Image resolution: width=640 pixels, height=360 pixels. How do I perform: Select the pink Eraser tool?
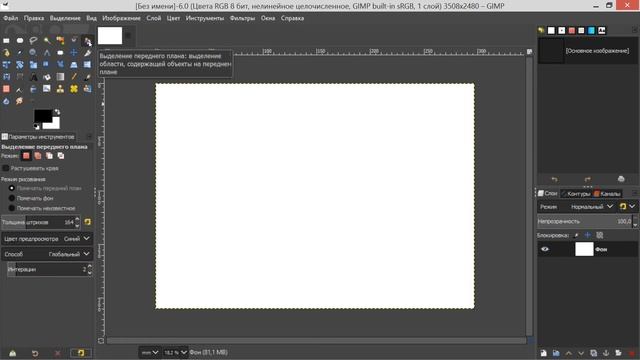tap(6, 89)
